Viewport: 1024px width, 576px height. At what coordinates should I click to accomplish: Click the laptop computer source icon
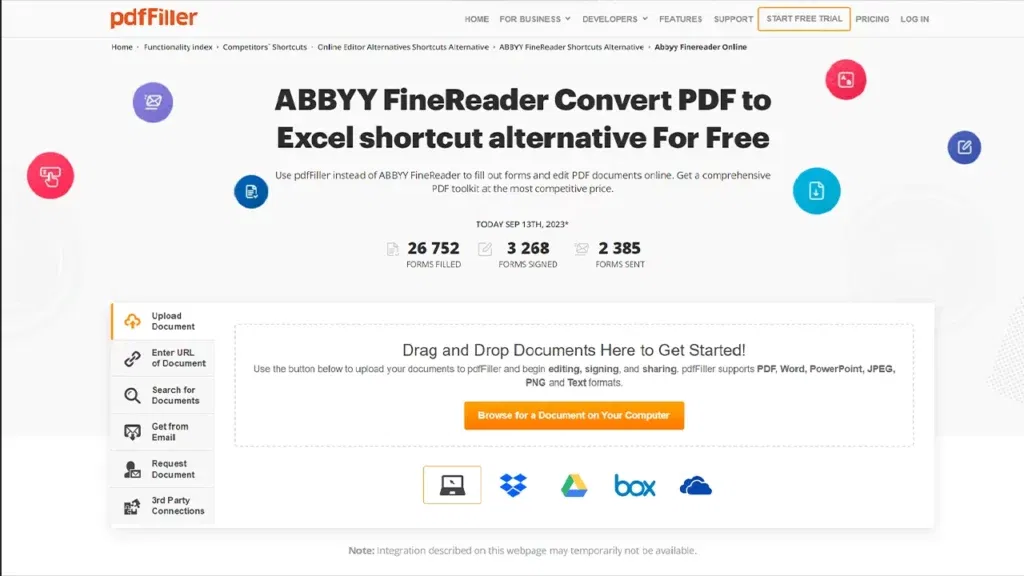pos(452,485)
